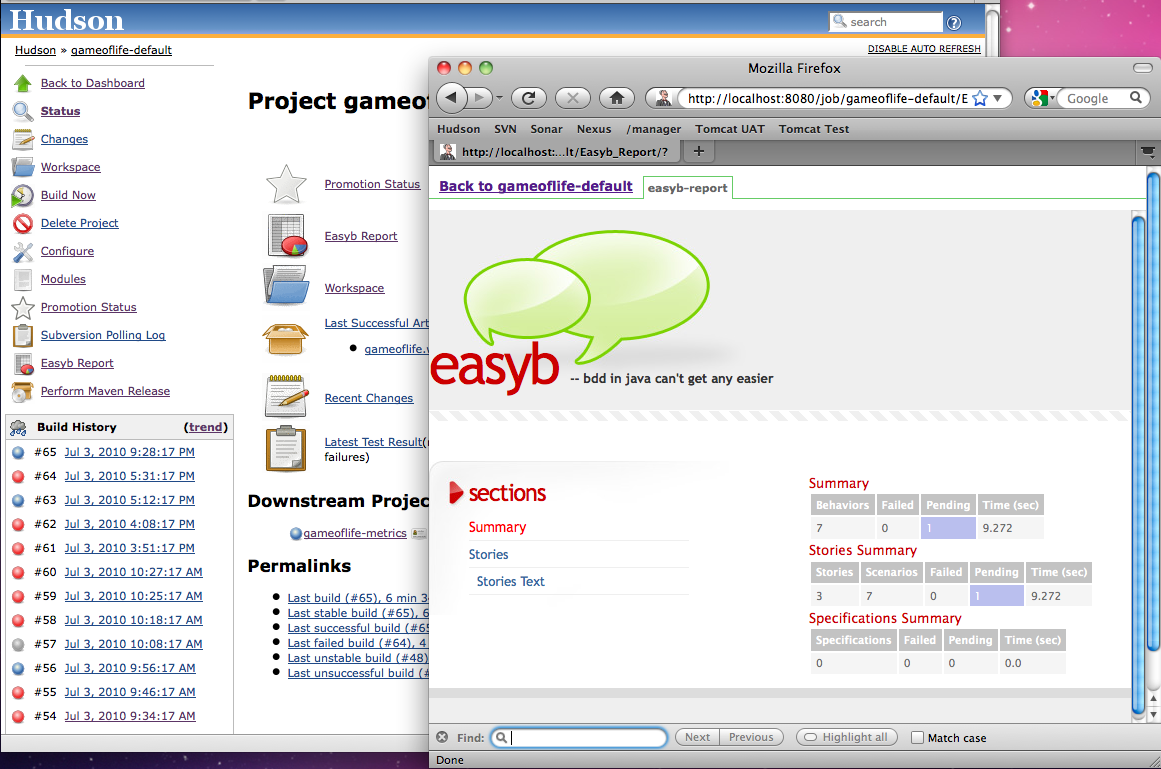Click the Build Now clock icon
Screen dimensions: 1161x769
23,195
